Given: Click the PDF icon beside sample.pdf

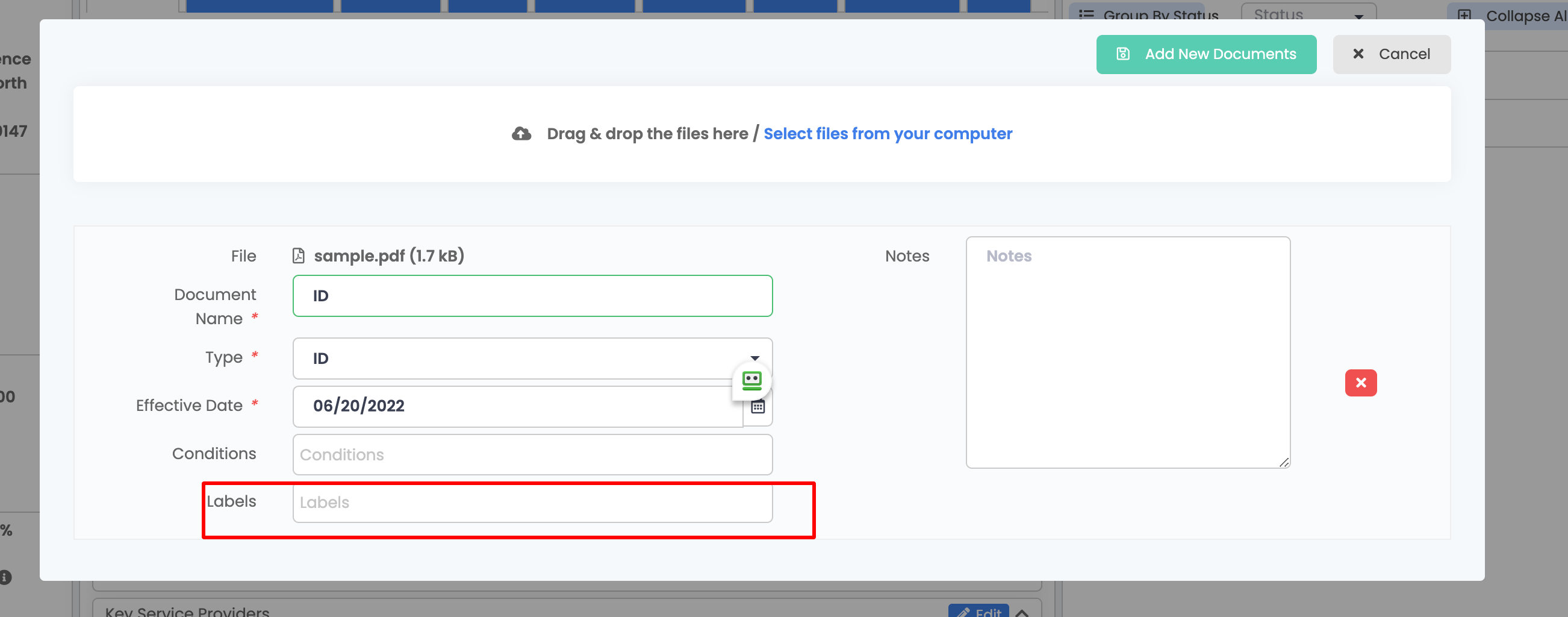Looking at the screenshot, I should (298, 256).
